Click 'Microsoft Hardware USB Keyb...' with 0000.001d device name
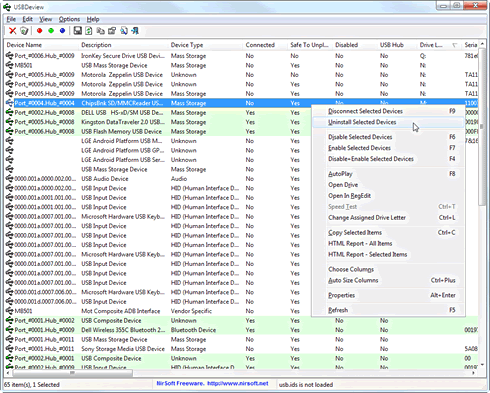Screen dimensions: 490x393 pos(123,292)
